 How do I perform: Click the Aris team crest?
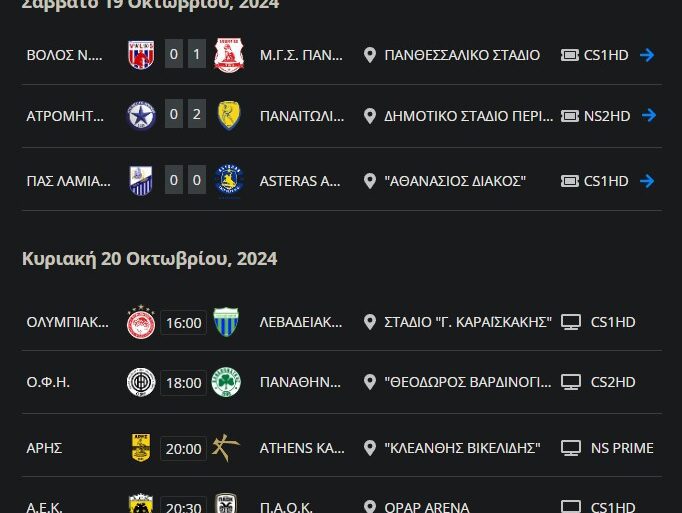pyautogui.click(x=141, y=447)
